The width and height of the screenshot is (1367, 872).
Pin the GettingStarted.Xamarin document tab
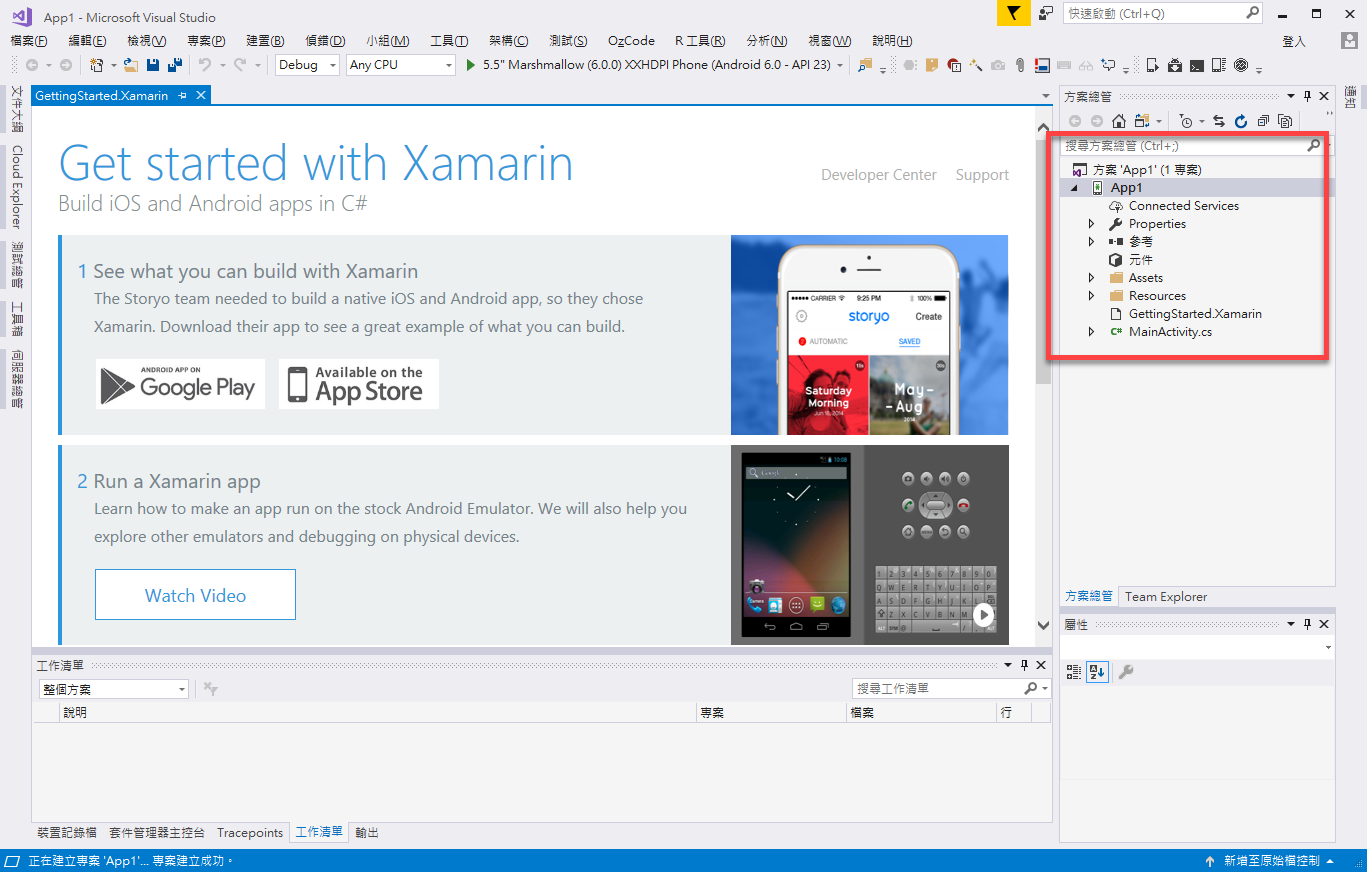(182, 96)
